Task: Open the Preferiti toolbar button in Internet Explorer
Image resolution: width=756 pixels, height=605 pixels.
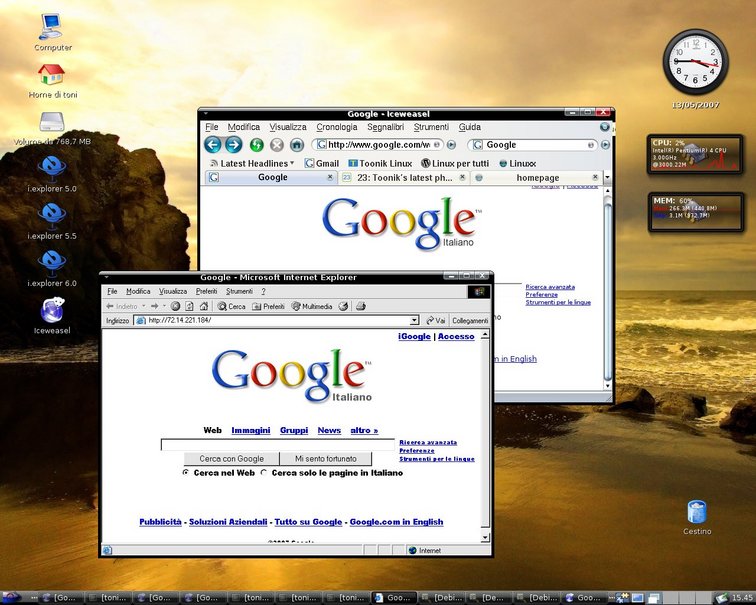Action: [x=268, y=306]
